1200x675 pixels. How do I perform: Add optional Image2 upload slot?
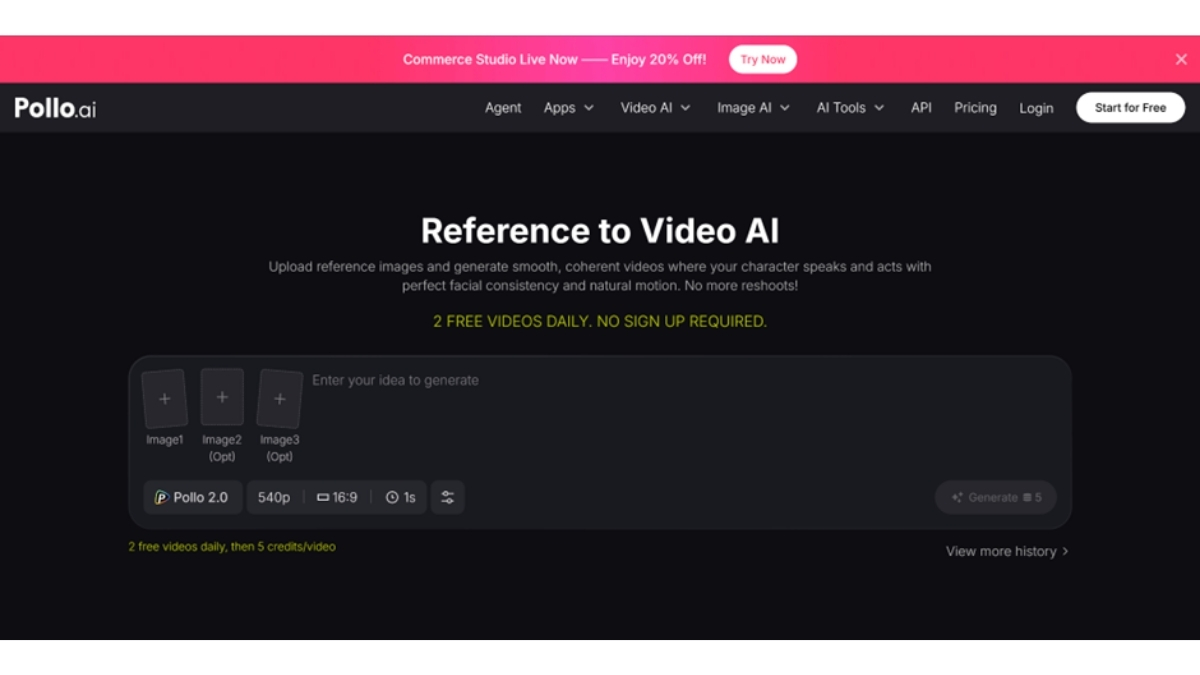click(222, 397)
